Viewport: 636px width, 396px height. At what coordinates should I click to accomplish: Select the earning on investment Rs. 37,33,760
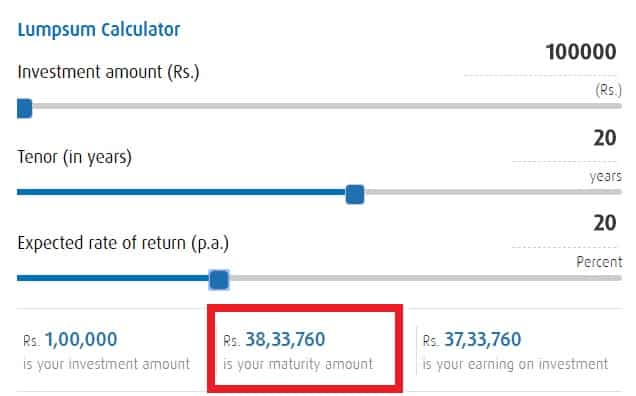coord(472,340)
